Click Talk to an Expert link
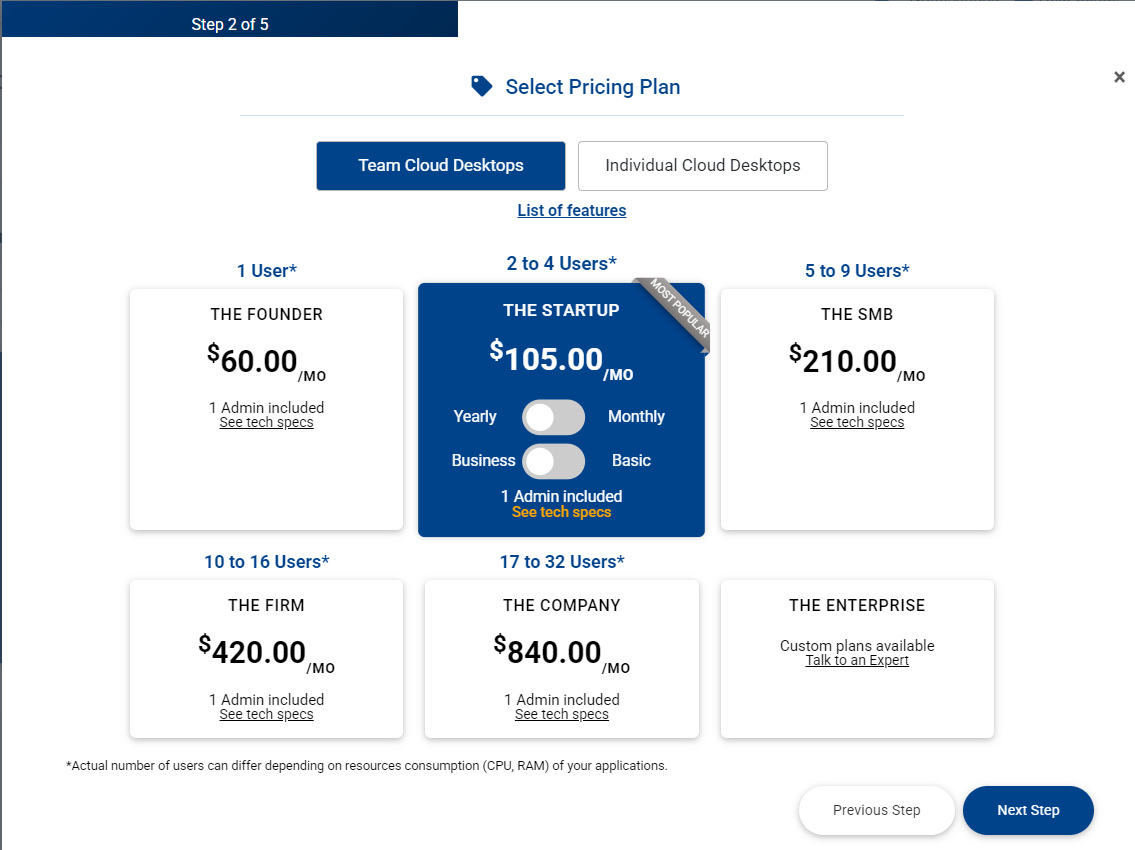The height and width of the screenshot is (850, 1135). pos(857,661)
